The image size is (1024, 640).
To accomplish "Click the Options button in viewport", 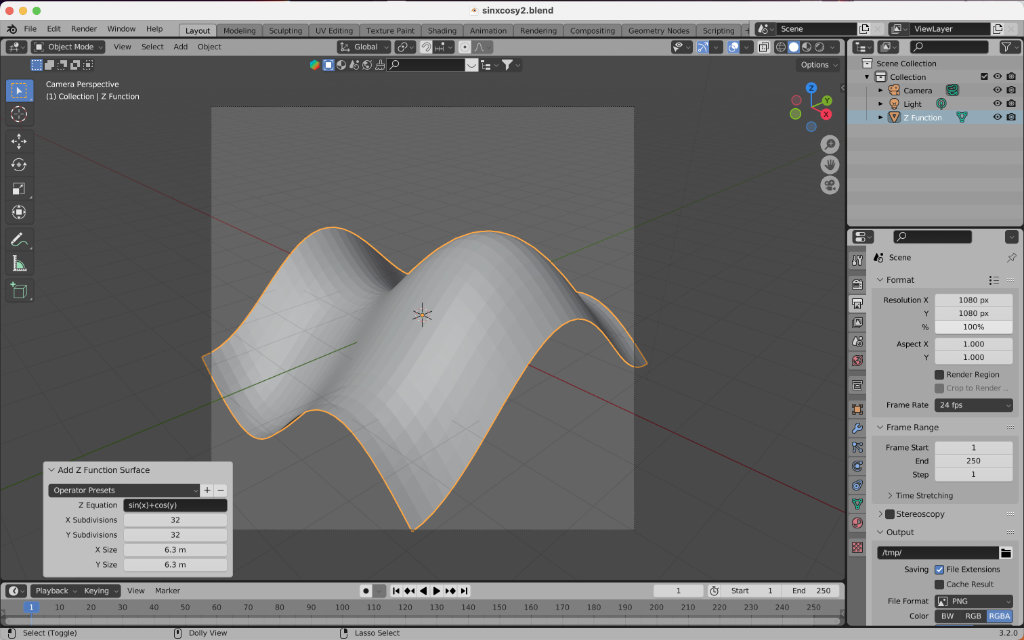I will pyautogui.click(x=818, y=65).
